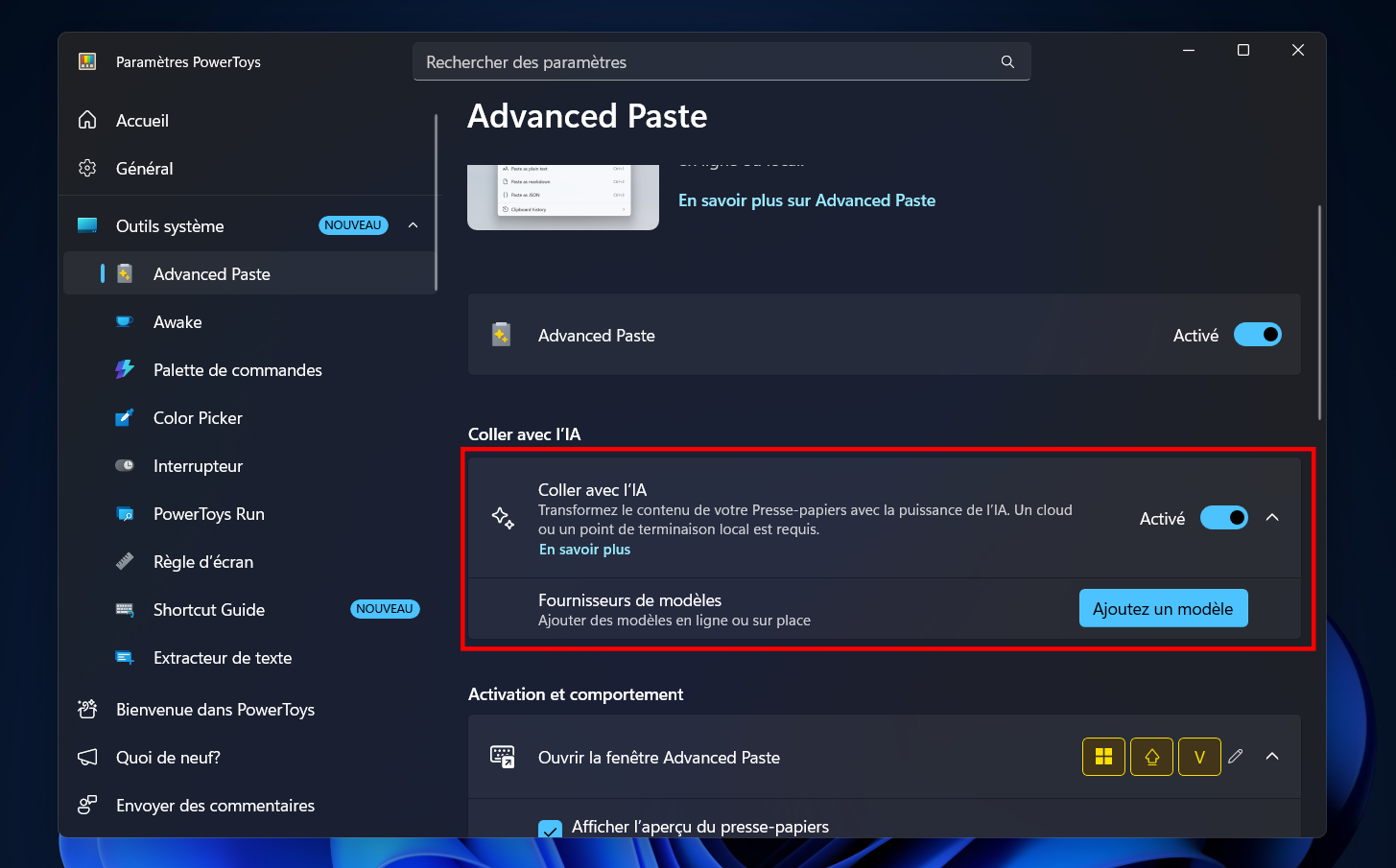Click the AI sparkle icon beside Coller avec l'IA

(503, 518)
